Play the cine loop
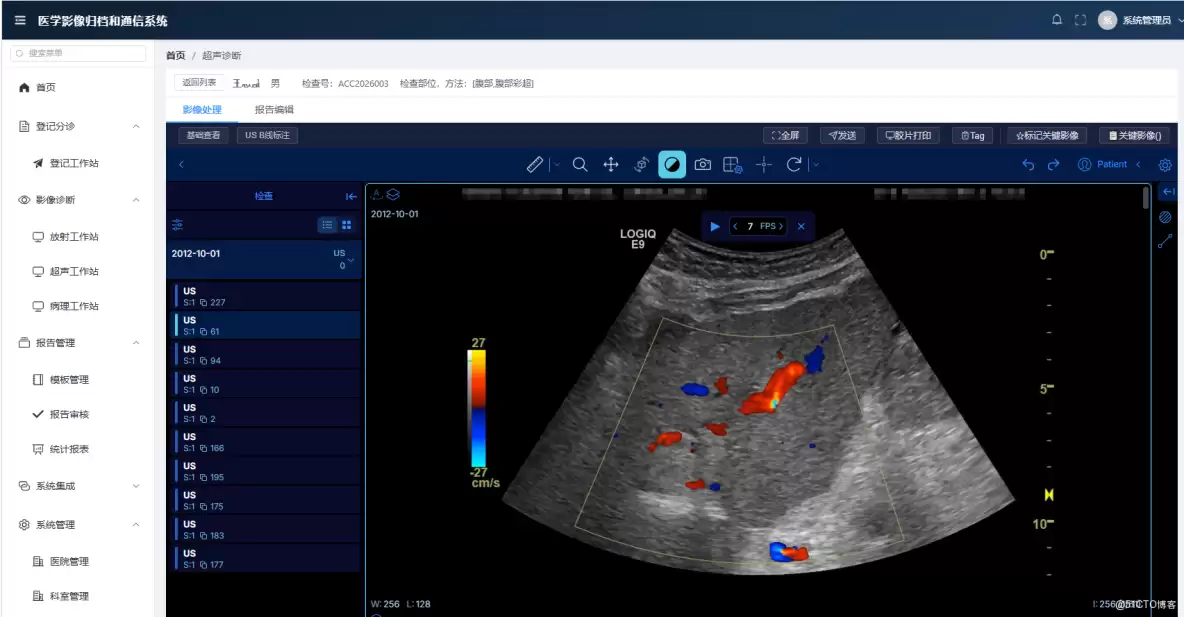1184x617 pixels. (715, 226)
